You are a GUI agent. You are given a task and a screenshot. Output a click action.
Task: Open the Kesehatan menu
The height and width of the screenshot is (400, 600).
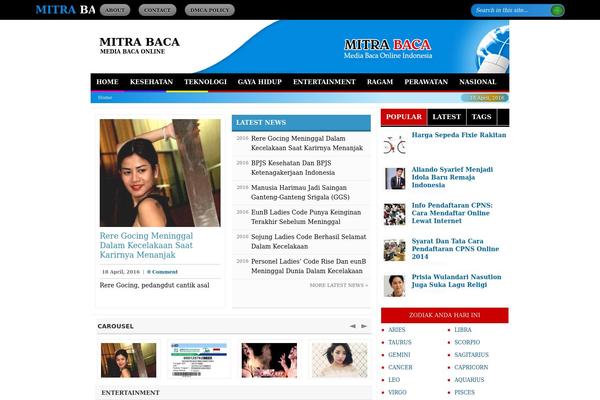151,82
